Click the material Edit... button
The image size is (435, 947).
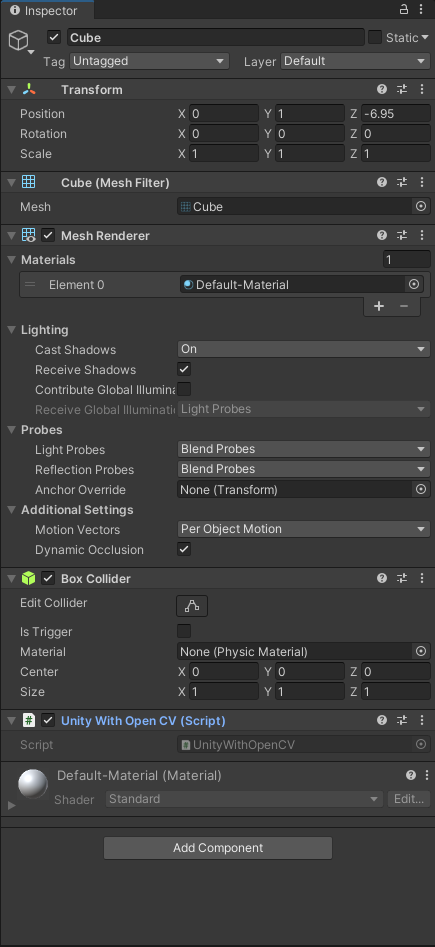[408, 799]
